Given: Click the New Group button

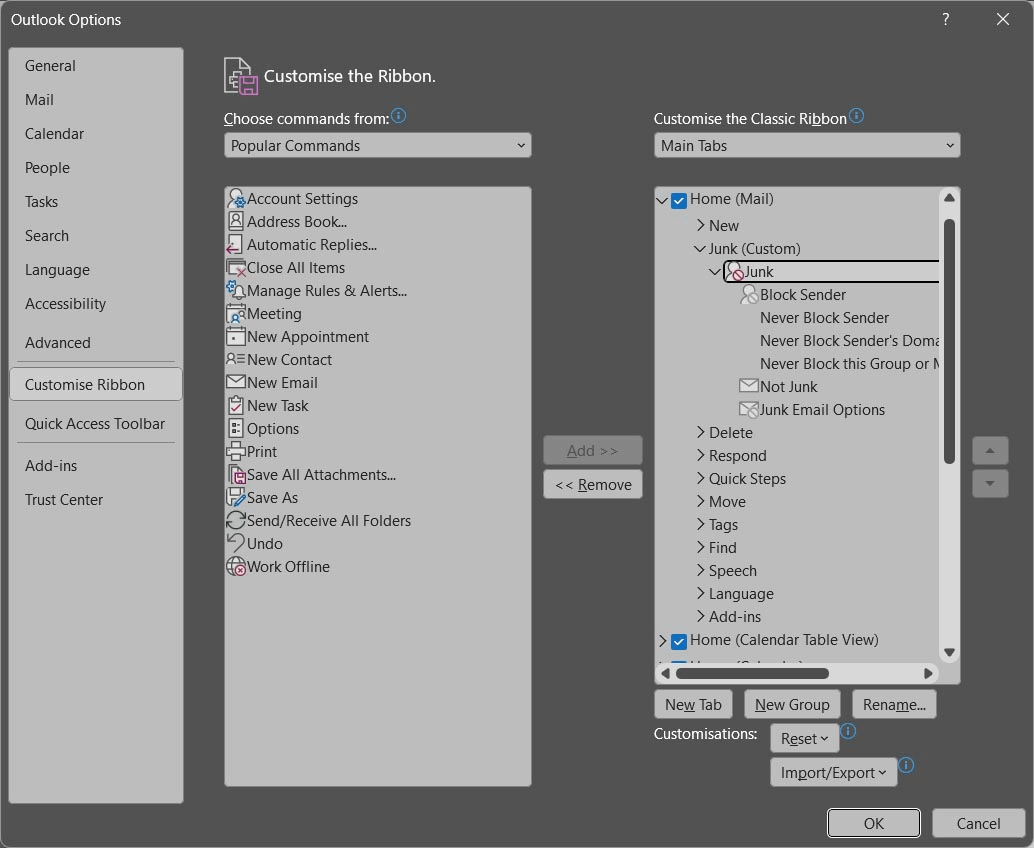Looking at the screenshot, I should tap(791, 704).
